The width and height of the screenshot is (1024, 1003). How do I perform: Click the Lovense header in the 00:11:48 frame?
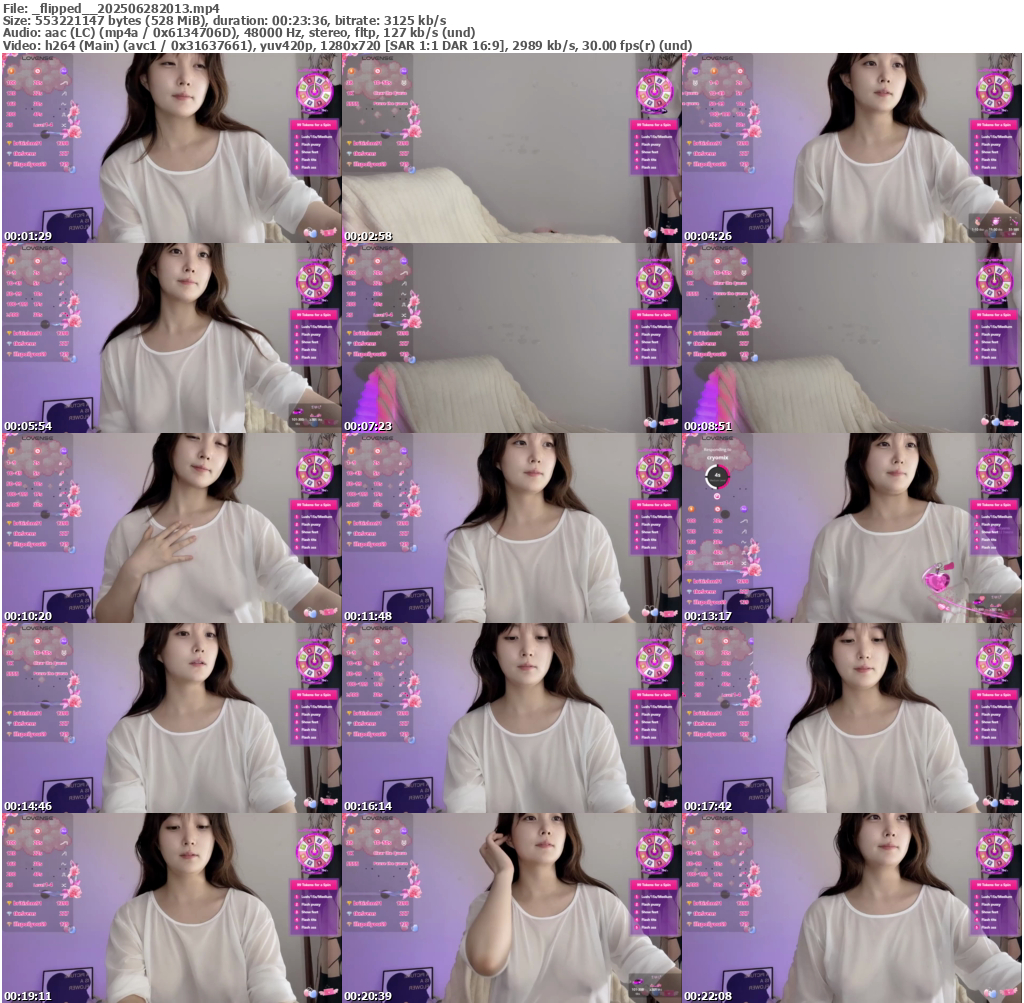[376, 437]
